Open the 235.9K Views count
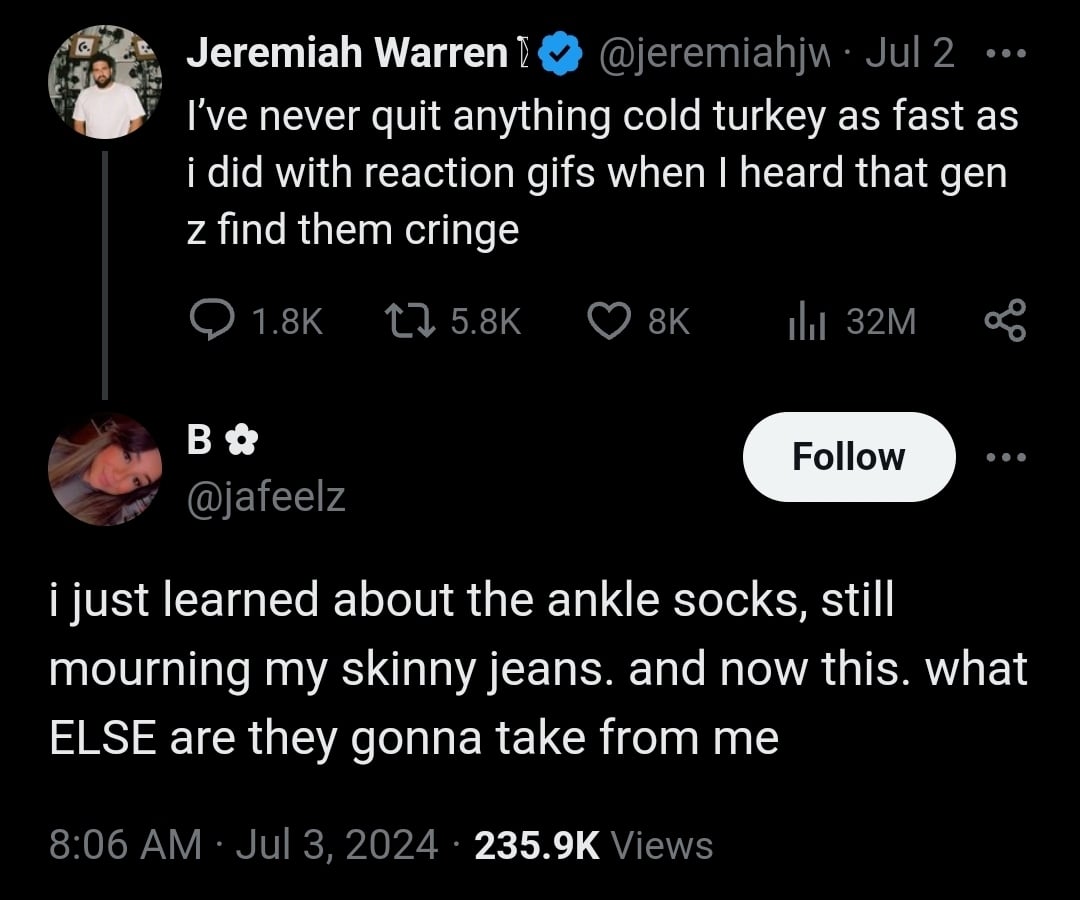This screenshot has height=900, width=1080. (x=594, y=845)
